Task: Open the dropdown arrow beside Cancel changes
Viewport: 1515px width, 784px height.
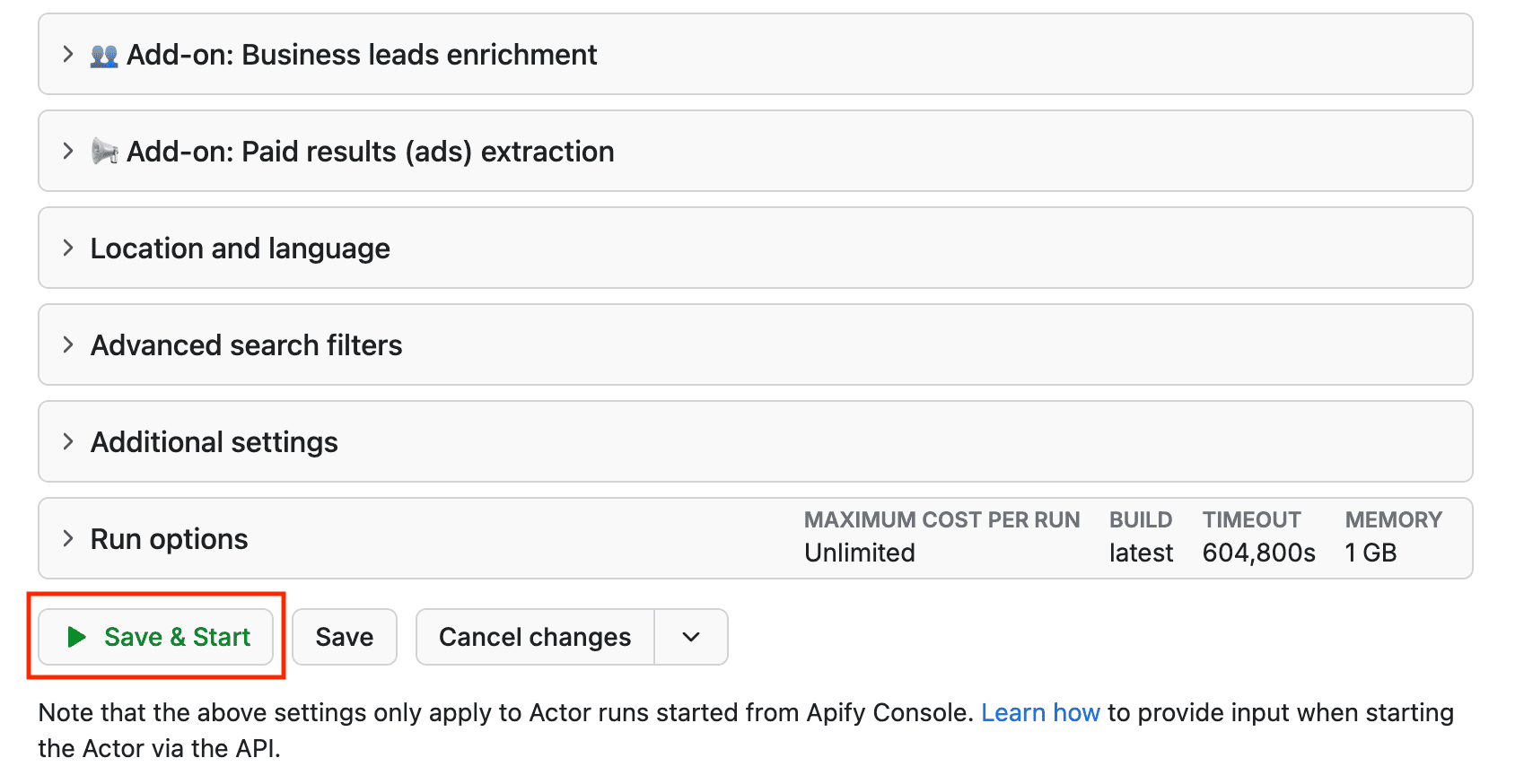Action: coord(691,637)
